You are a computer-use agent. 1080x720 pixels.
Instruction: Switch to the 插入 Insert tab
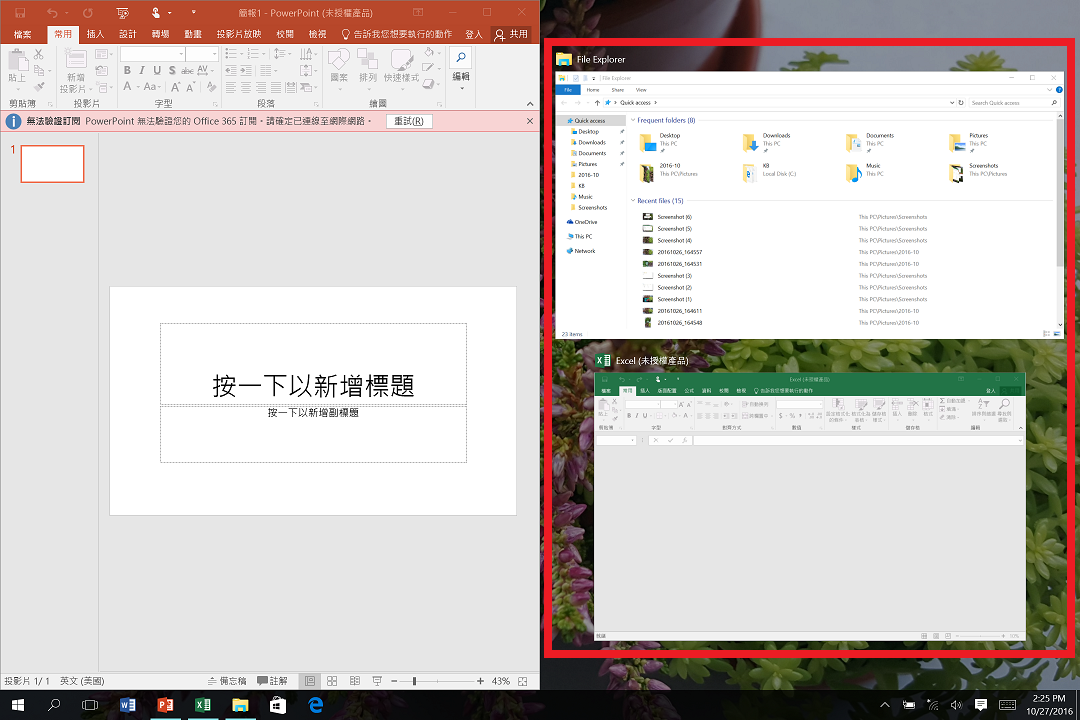point(95,34)
